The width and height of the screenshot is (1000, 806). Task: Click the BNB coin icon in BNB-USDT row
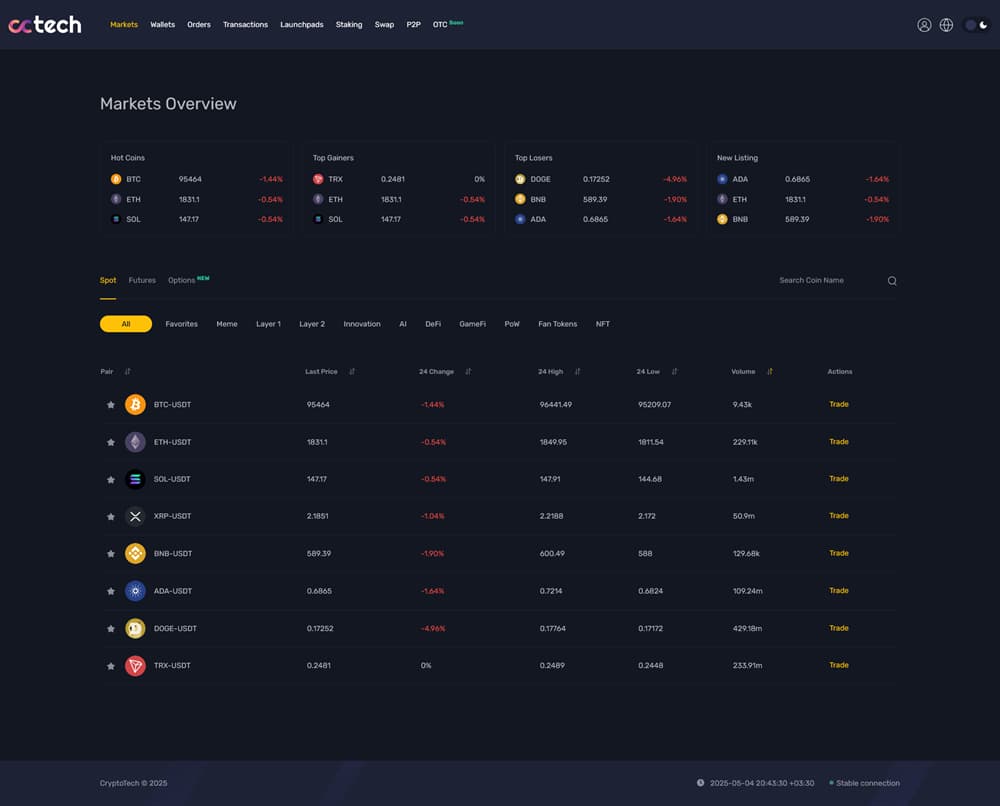pyautogui.click(x=135, y=553)
